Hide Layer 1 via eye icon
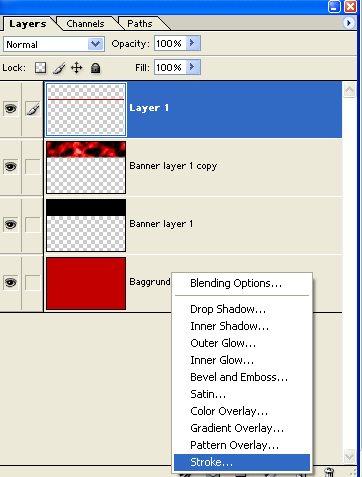 click(10, 109)
